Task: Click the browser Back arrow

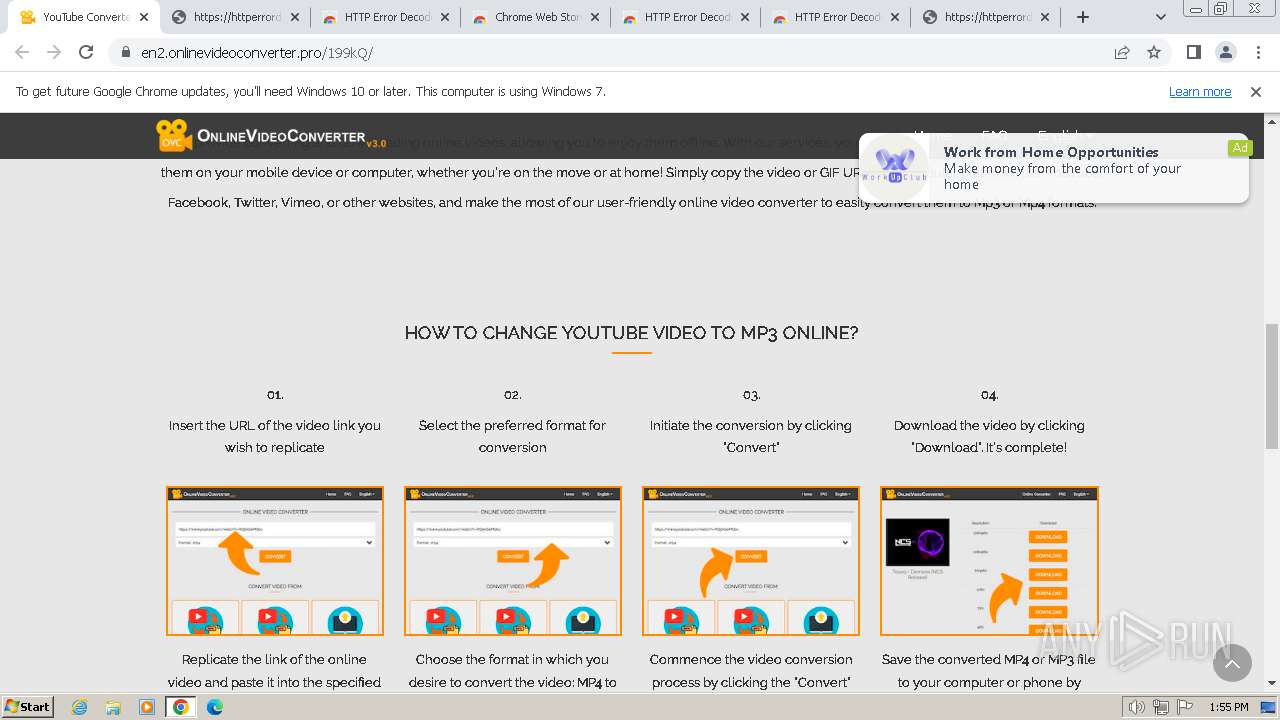Action: pos(22,52)
